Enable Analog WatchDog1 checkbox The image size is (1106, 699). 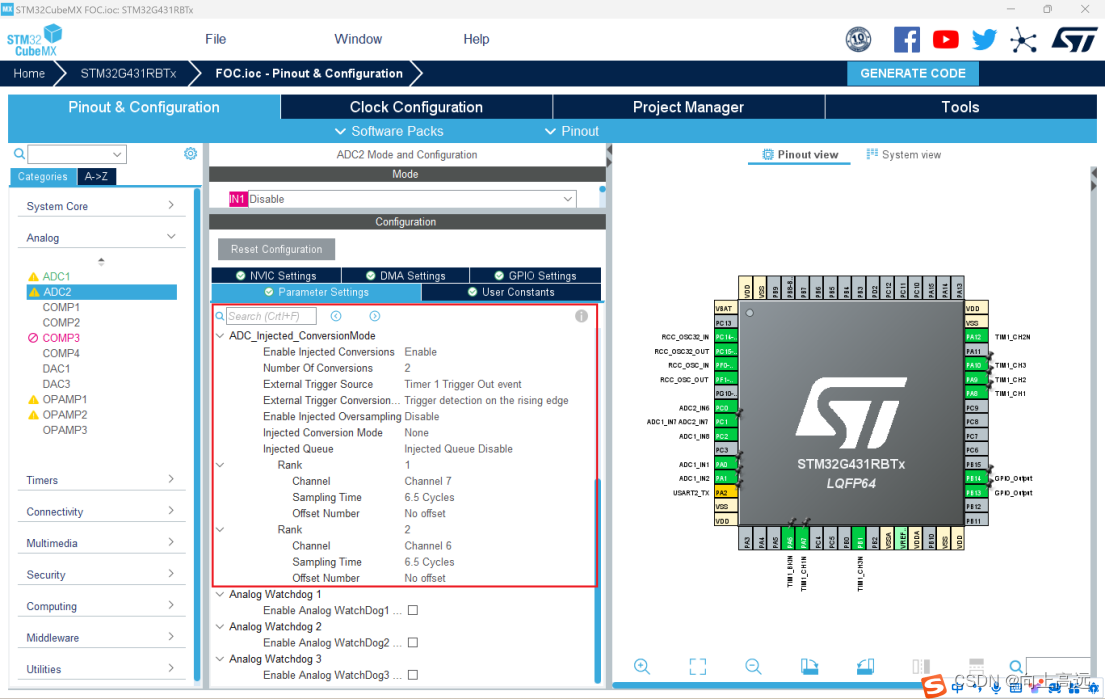pyautogui.click(x=413, y=609)
